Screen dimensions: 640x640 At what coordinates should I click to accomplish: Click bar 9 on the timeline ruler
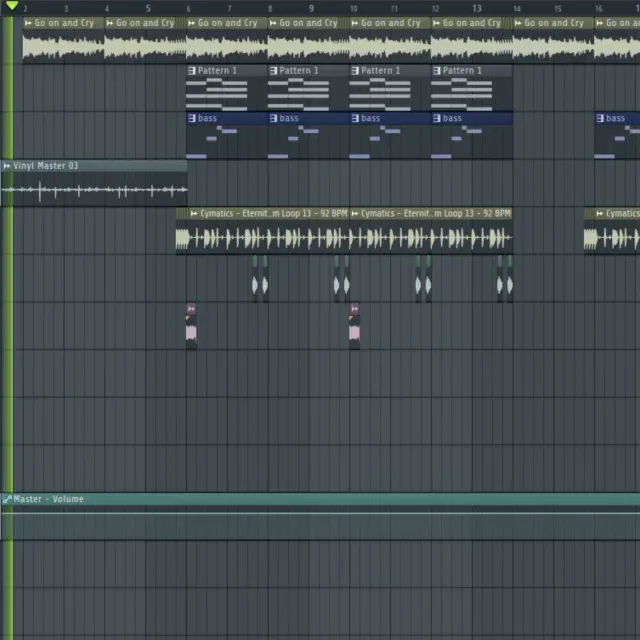(x=311, y=9)
